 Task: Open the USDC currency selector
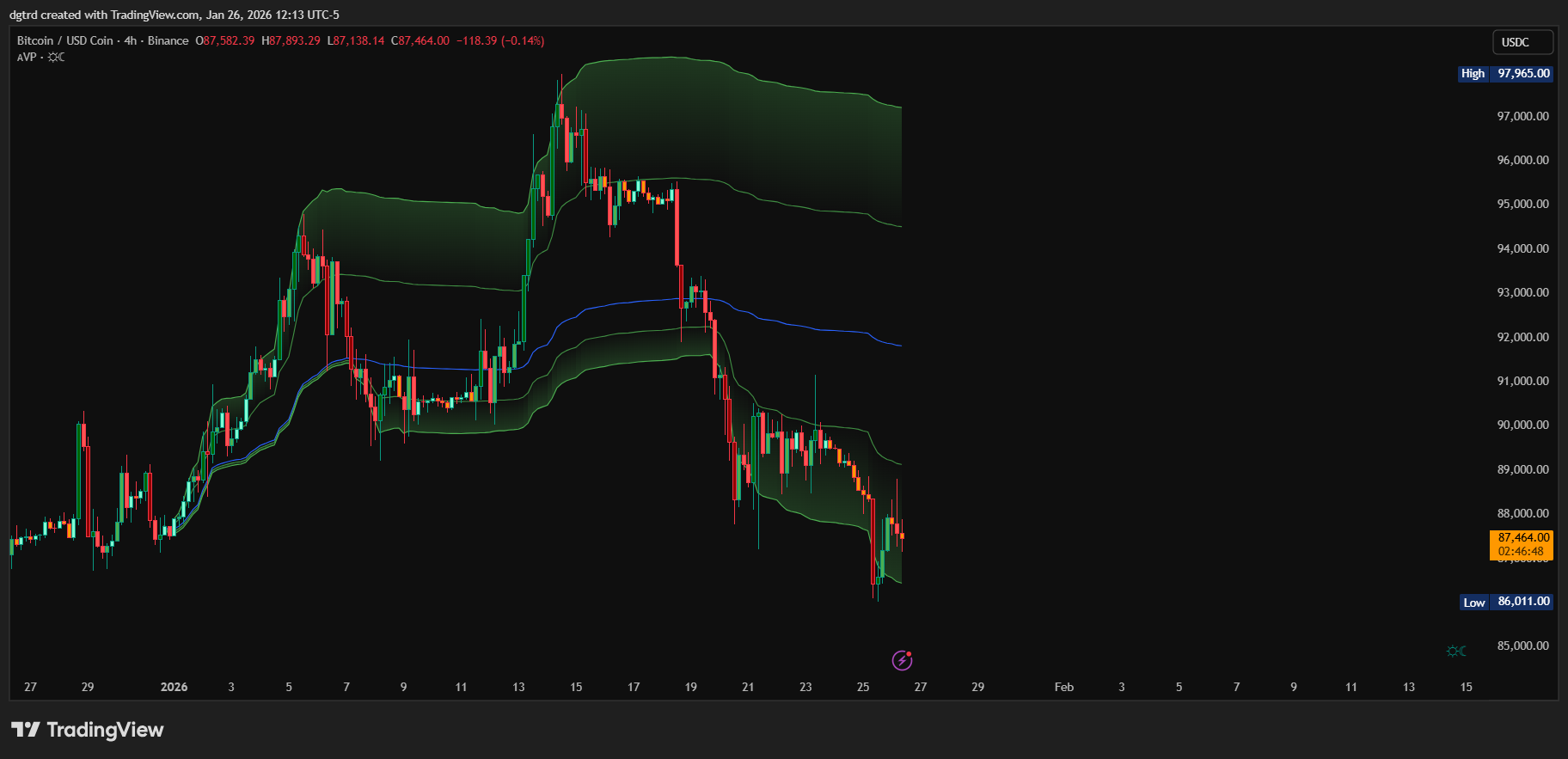coord(1522,42)
